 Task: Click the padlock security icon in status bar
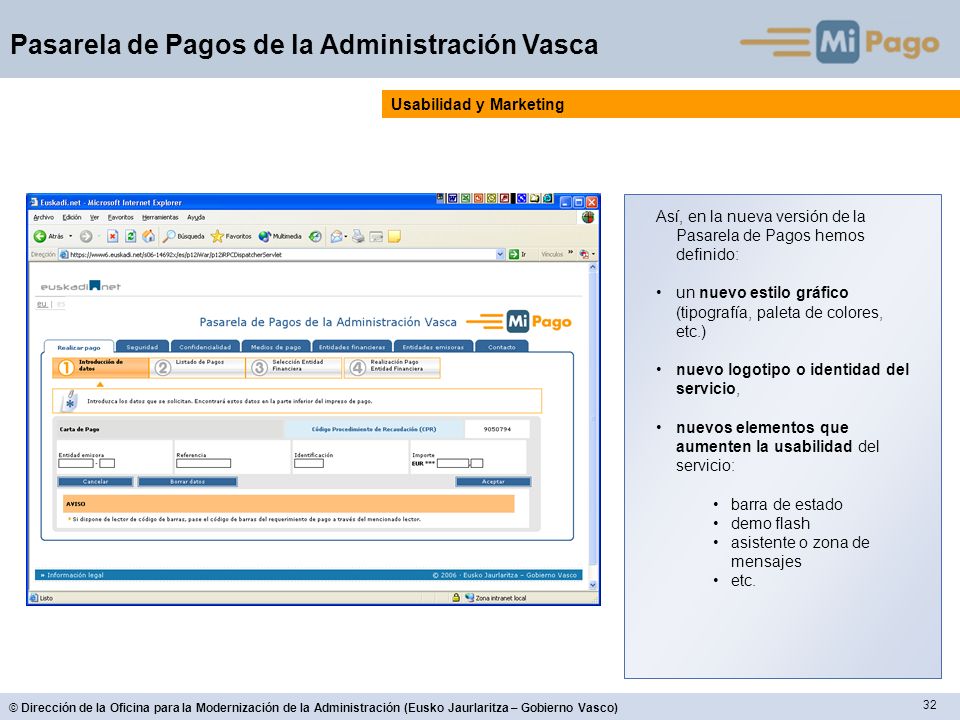[456, 598]
